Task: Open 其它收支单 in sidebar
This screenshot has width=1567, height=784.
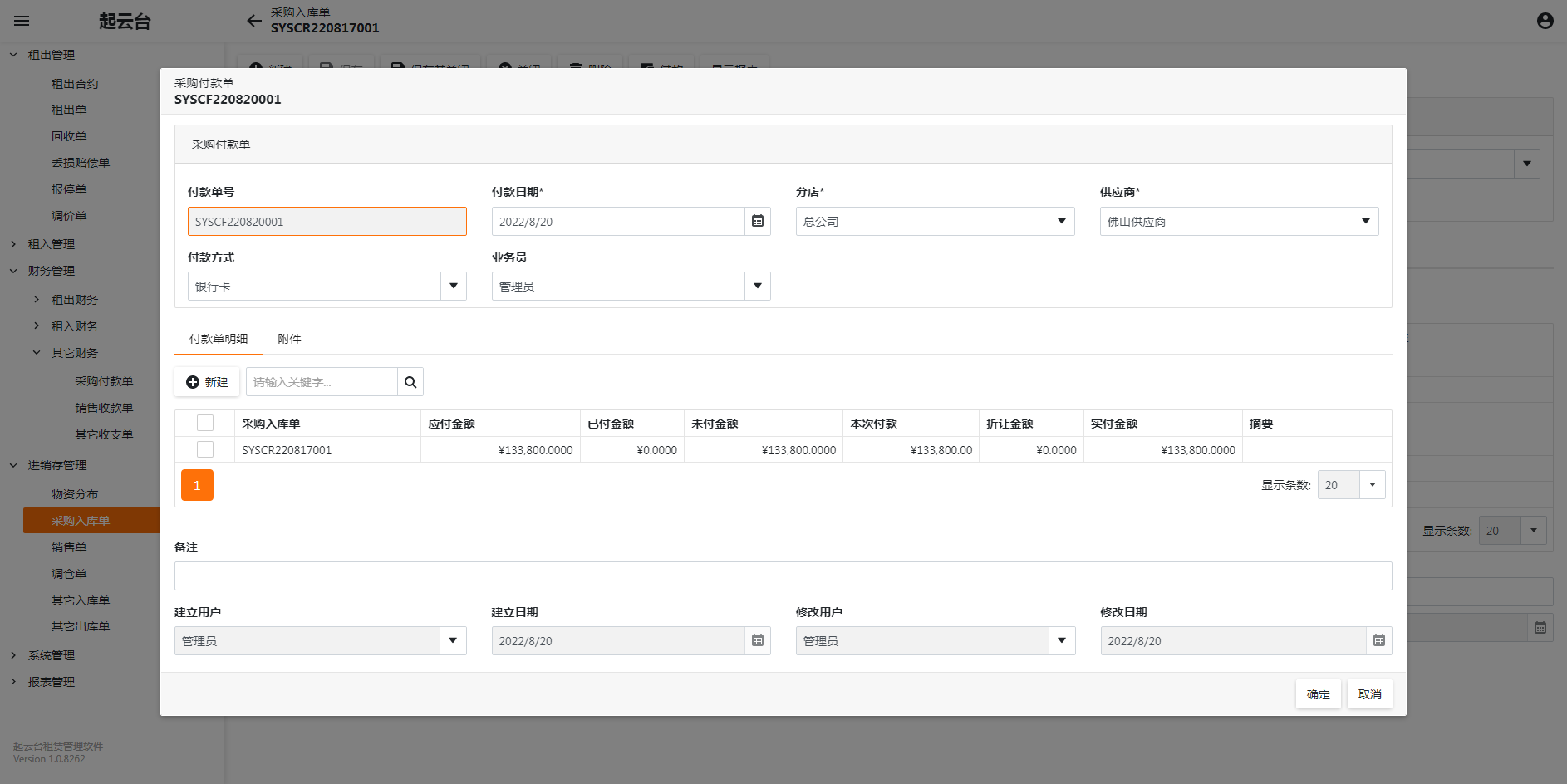Action: click(x=104, y=434)
